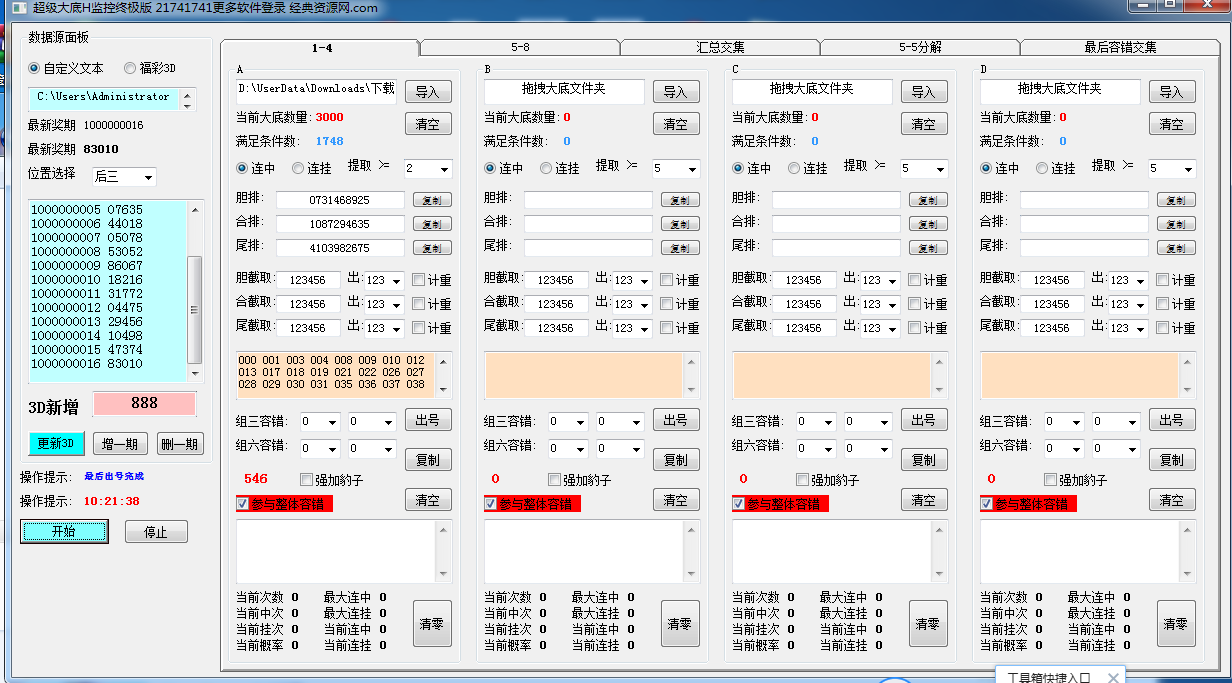1232x683 pixels.
Task: Choose 连挂 radio in panel A
Action: coord(312,168)
